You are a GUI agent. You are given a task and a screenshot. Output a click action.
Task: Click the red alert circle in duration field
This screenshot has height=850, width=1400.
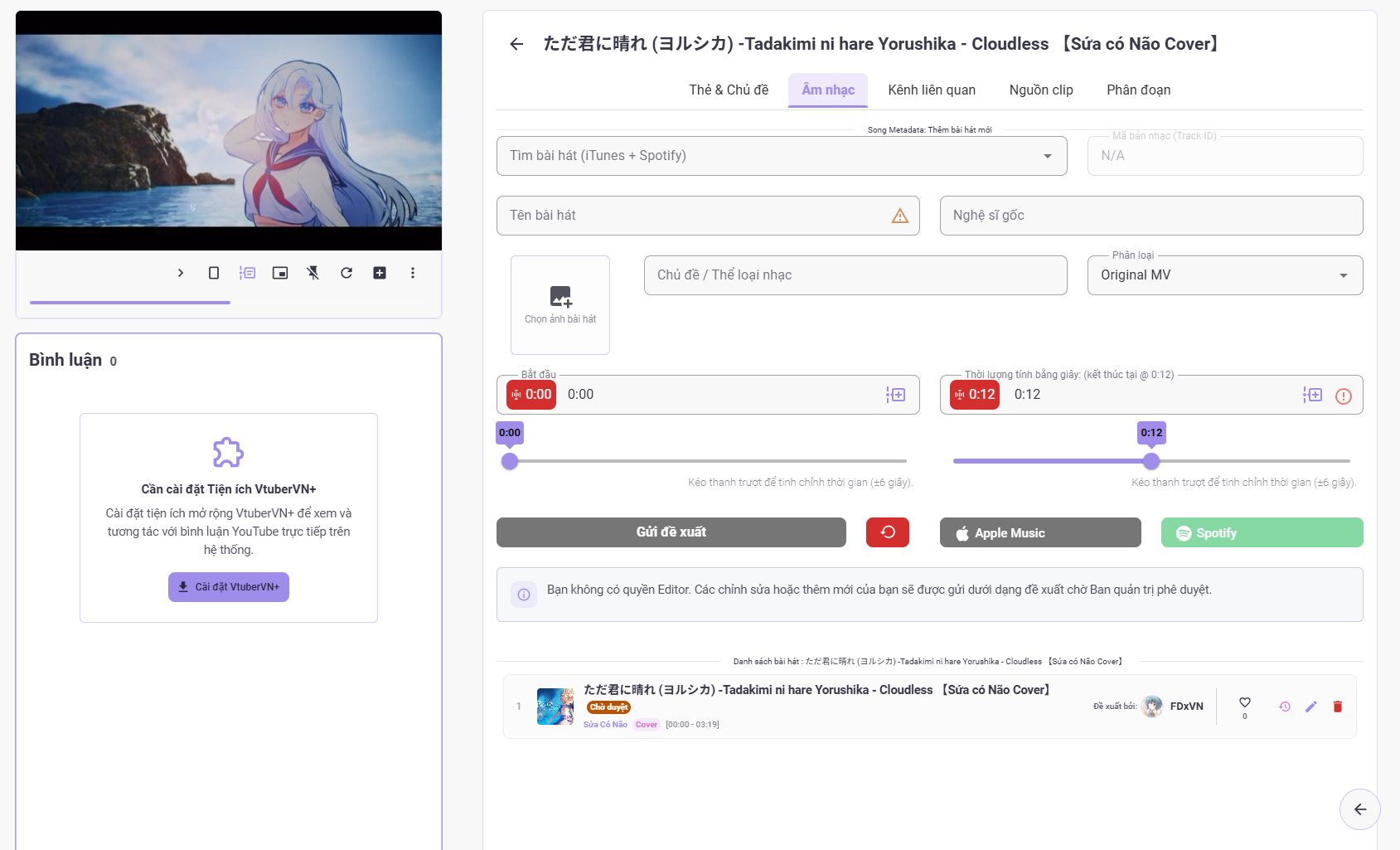(x=1344, y=396)
